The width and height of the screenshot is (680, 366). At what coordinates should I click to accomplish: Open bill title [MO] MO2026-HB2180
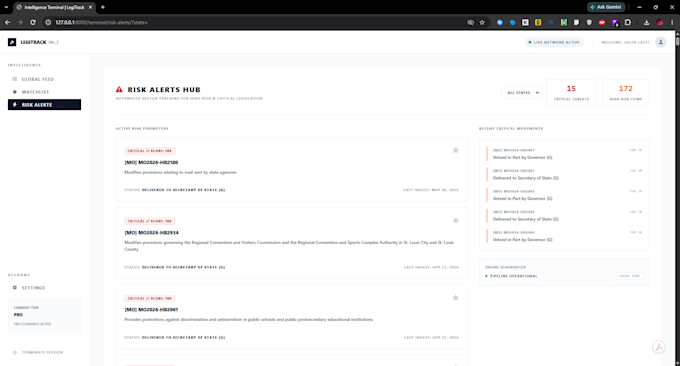click(x=151, y=162)
